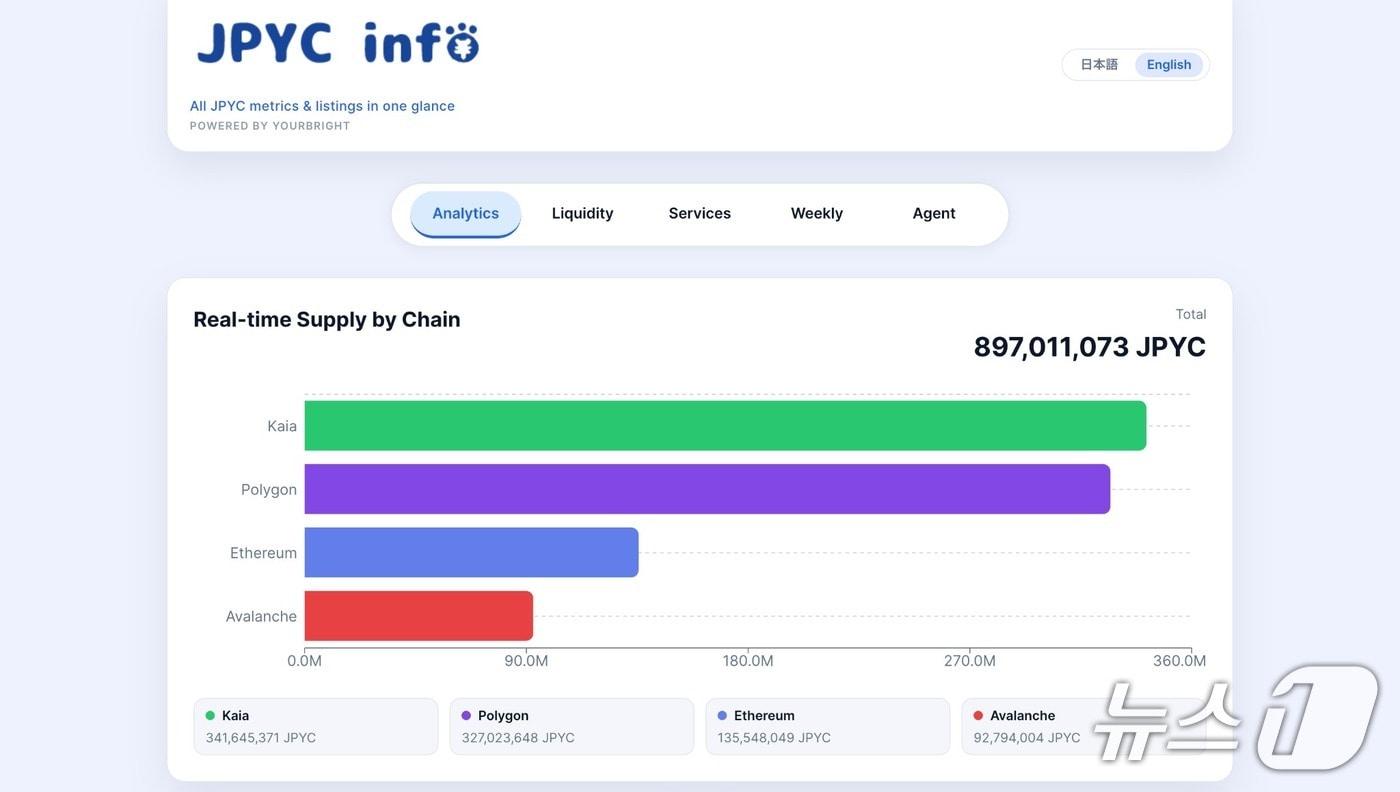Click the blue Ethereum supply bar
The image size is (1400, 792).
click(471, 552)
